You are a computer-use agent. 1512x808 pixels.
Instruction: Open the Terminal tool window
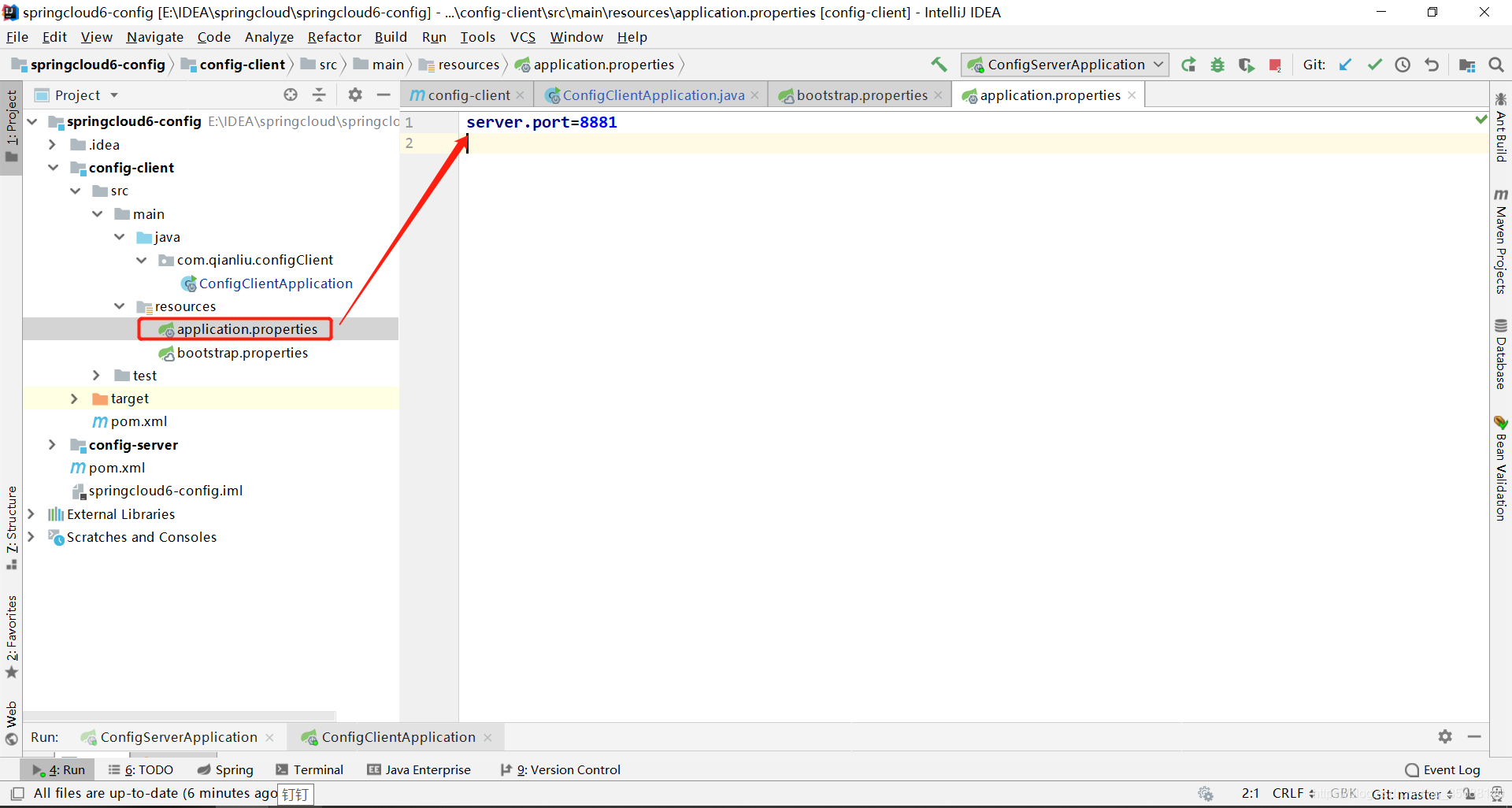point(309,769)
